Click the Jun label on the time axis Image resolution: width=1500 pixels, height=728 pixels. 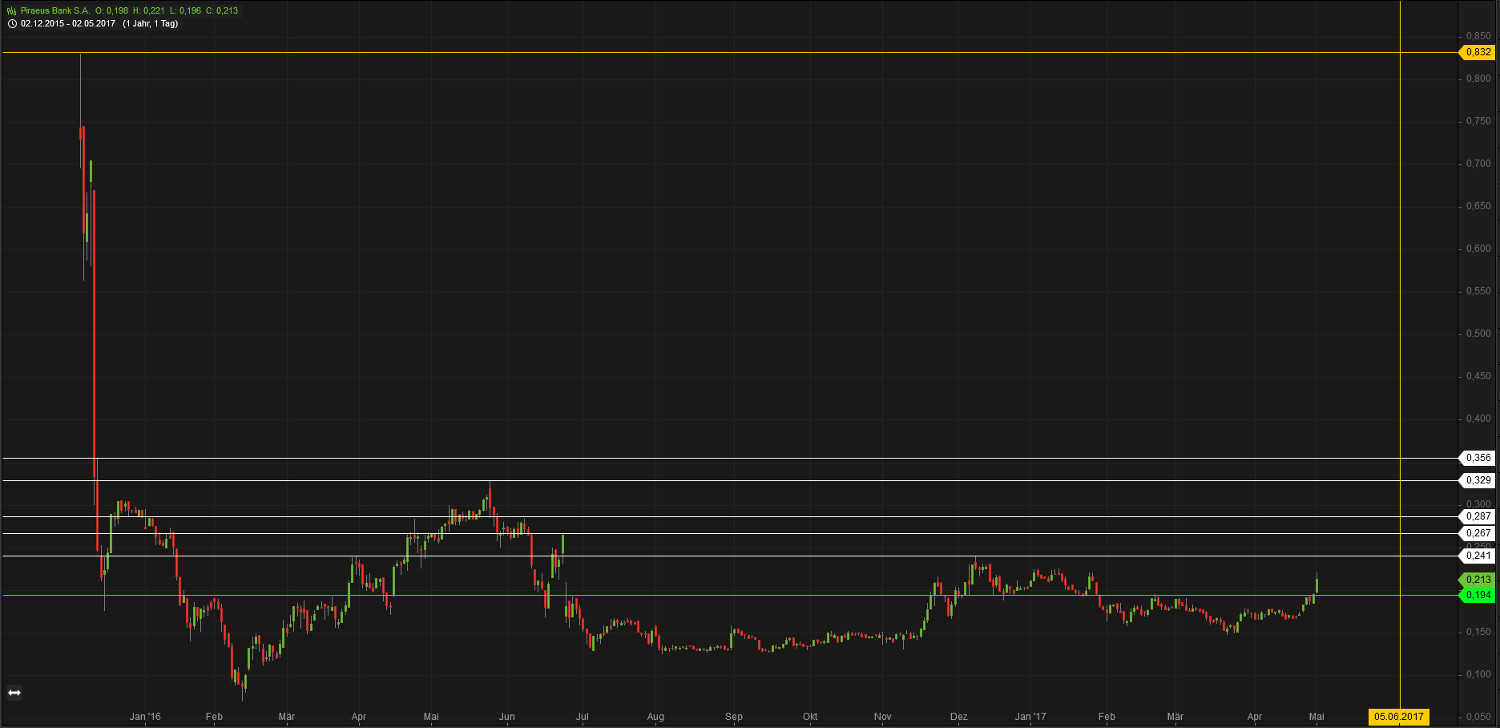[507, 717]
